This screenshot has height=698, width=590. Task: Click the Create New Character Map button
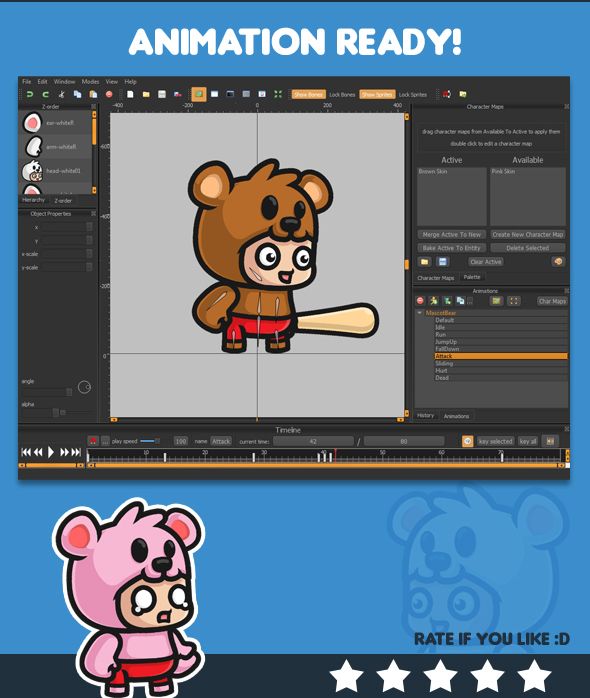(528, 234)
